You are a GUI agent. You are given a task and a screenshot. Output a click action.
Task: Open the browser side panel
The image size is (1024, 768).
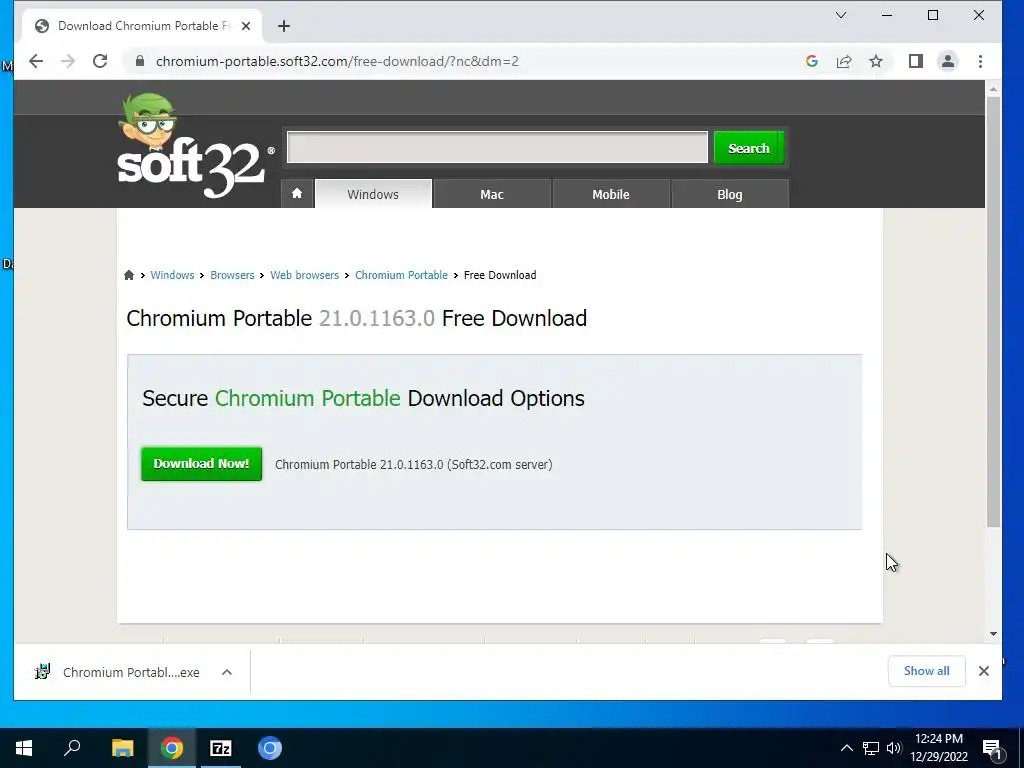pos(916,61)
